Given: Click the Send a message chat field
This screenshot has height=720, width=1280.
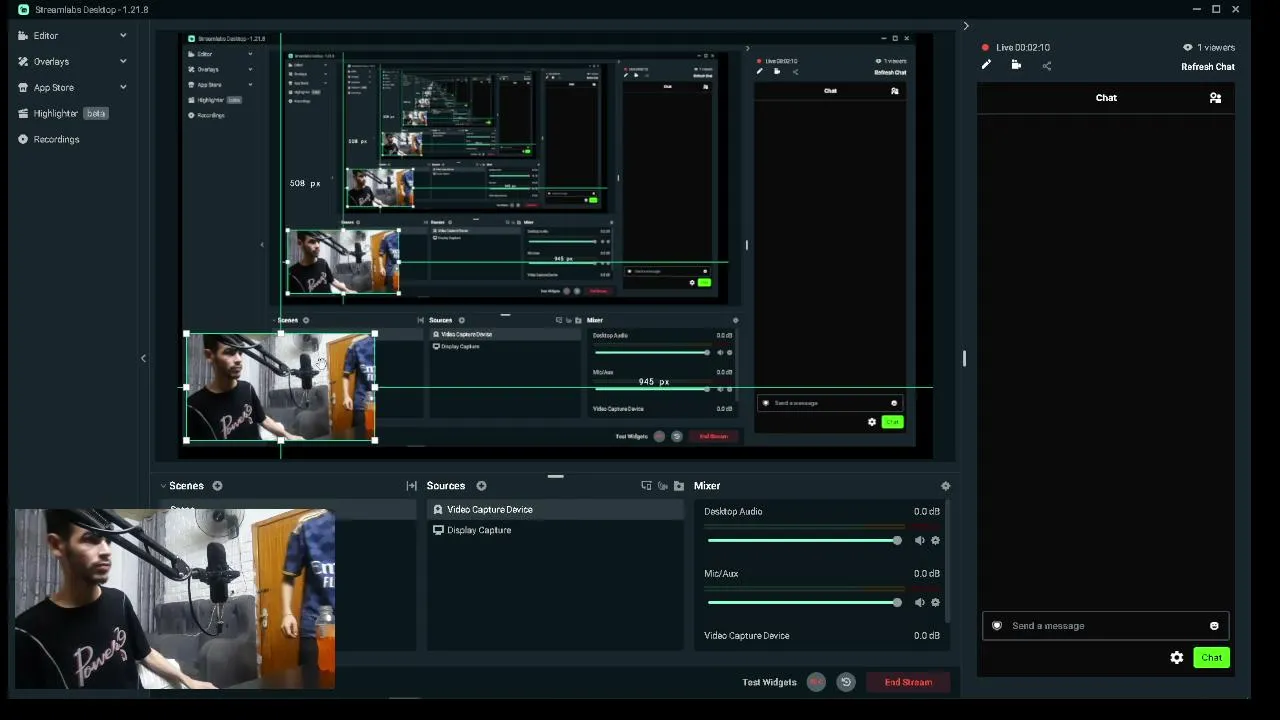Looking at the screenshot, I should tap(1105, 626).
